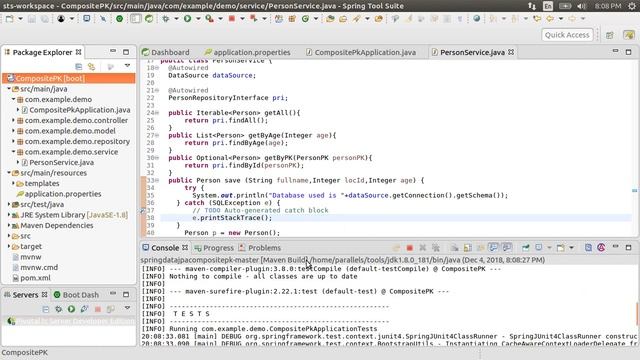Start the server in Servers view
This screenshot has height=360, width=640.
(x=71, y=309)
